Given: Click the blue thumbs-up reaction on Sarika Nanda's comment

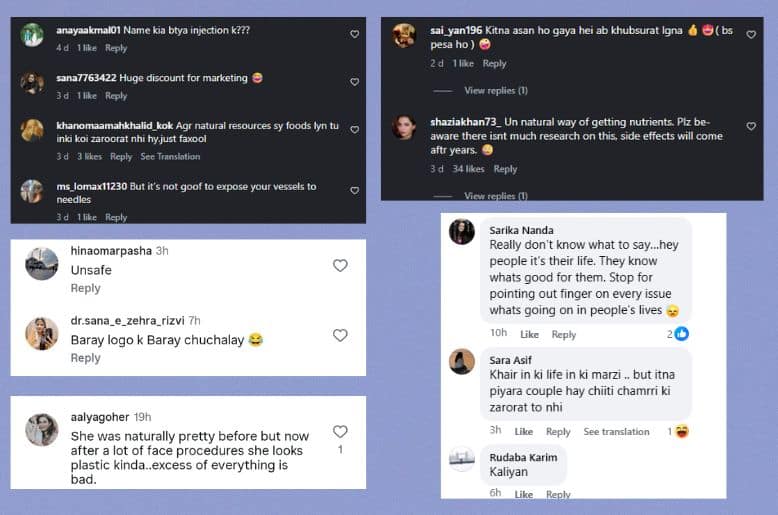Looking at the screenshot, I should [x=682, y=333].
